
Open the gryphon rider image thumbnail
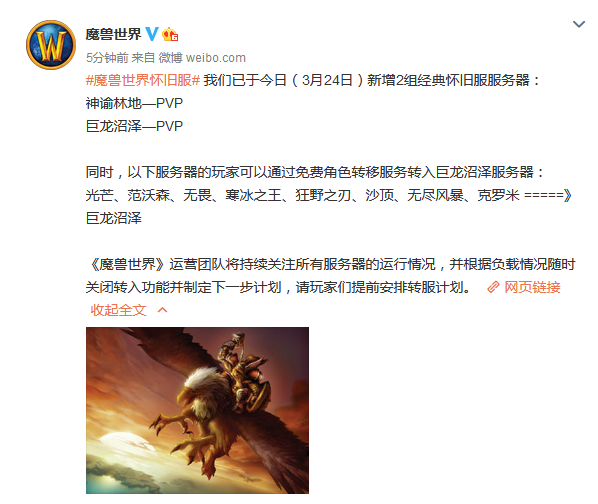[x=197, y=410]
